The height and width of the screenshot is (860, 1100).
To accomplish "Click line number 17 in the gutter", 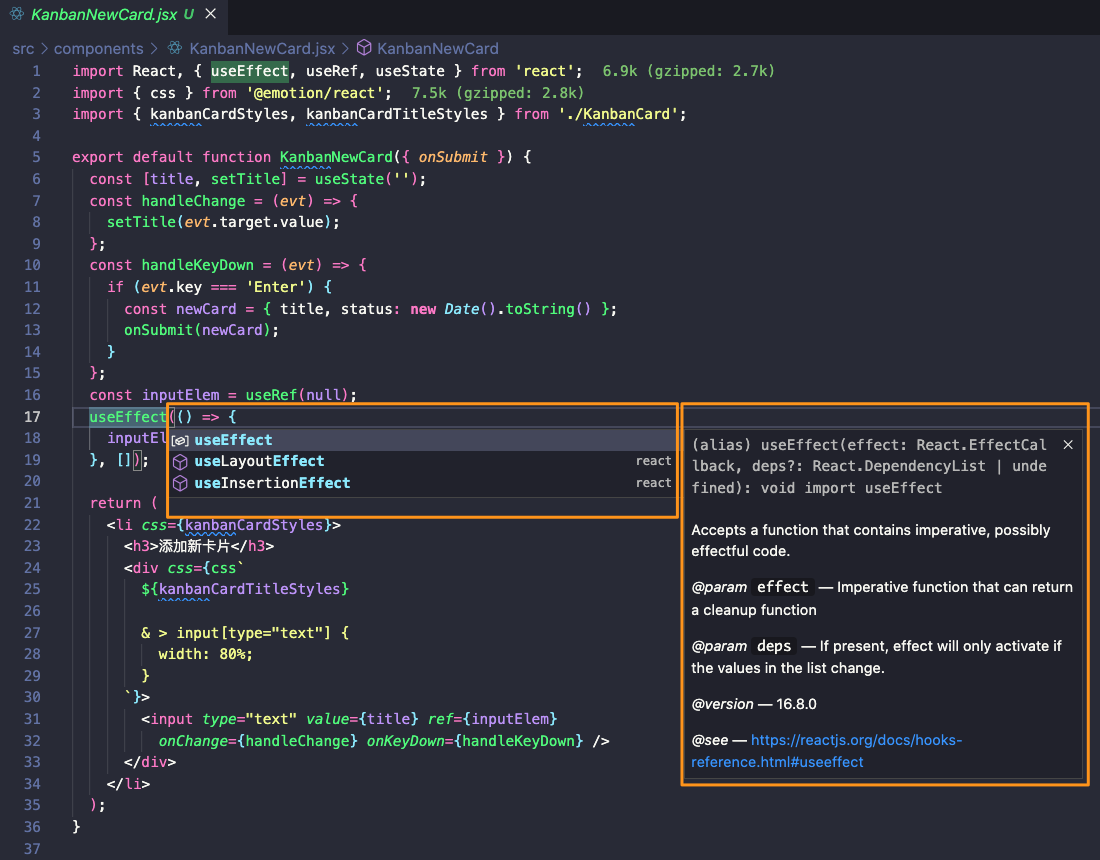I will click(x=32, y=417).
